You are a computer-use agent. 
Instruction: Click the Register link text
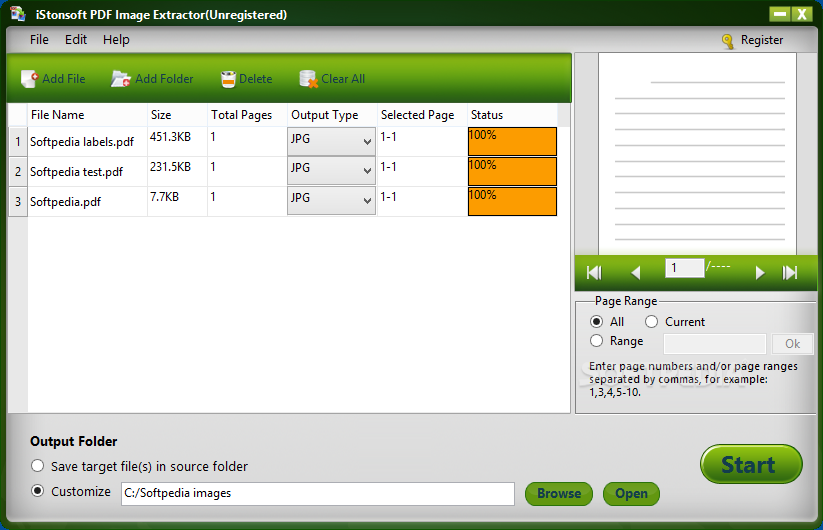tap(762, 40)
